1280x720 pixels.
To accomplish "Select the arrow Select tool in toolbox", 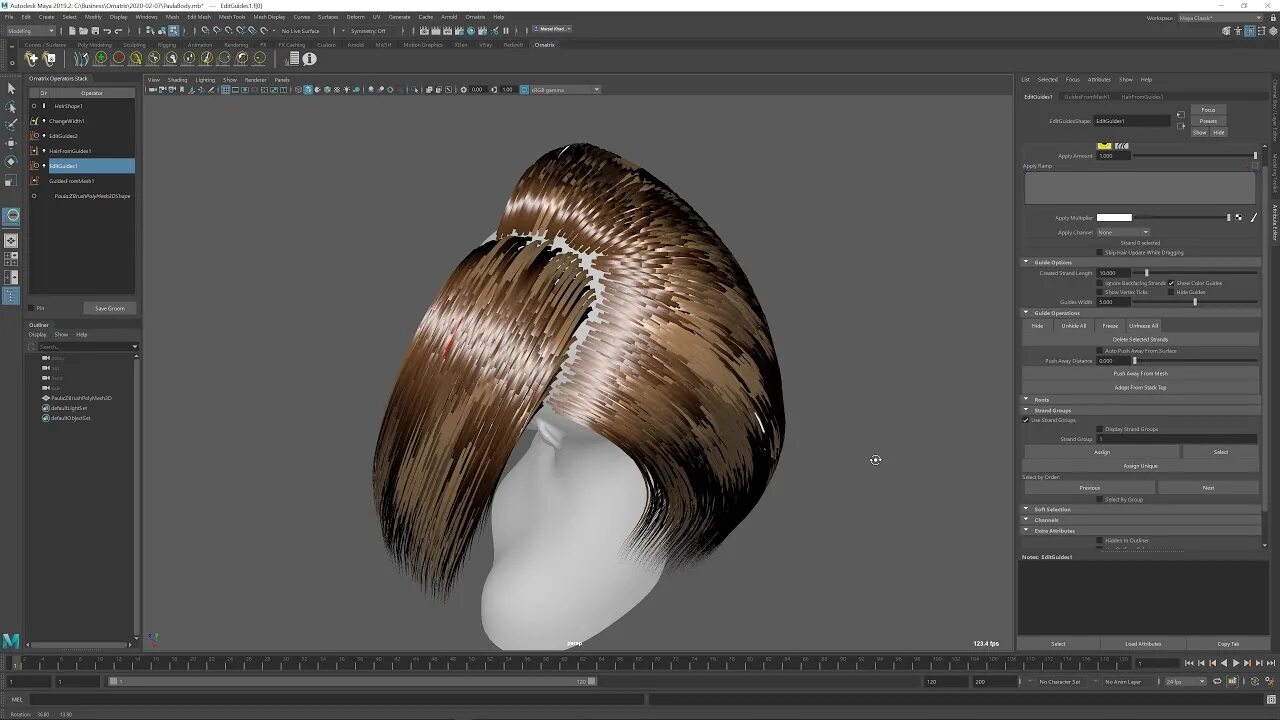I will [11, 89].
